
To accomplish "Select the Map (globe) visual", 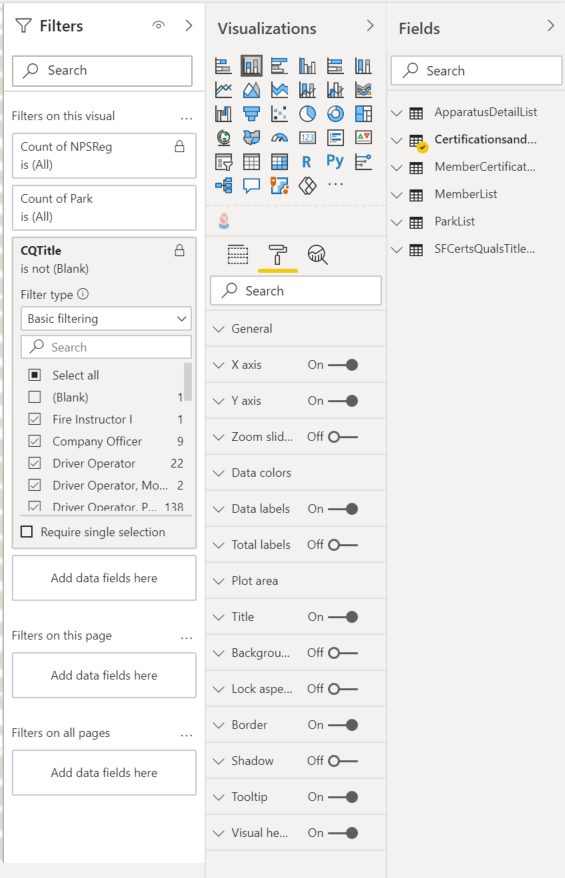I will [x=223, y=137].
